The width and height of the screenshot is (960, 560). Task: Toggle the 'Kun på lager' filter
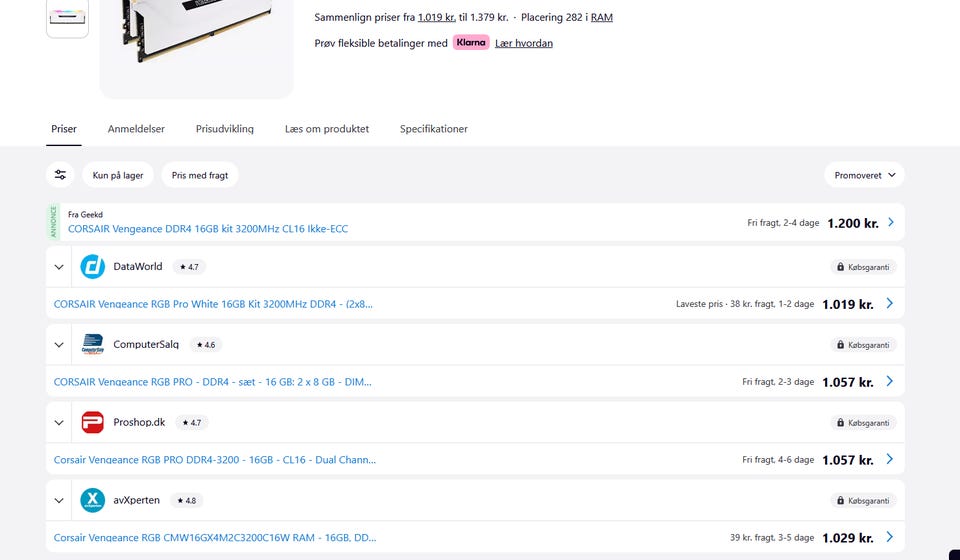118,175
